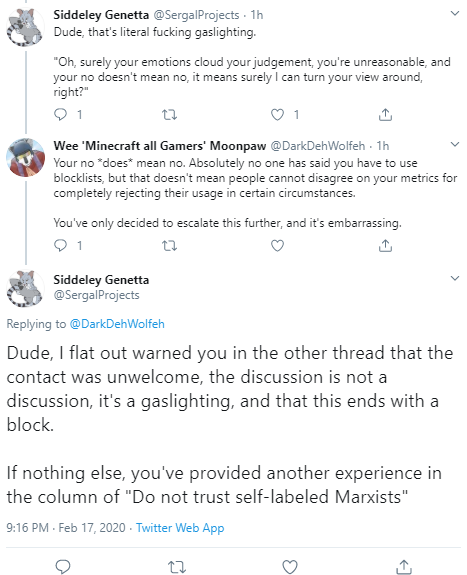Open the Siddeley Genetta avatar on main tweet
Viewport: 467px width, 575px height.
26,289
